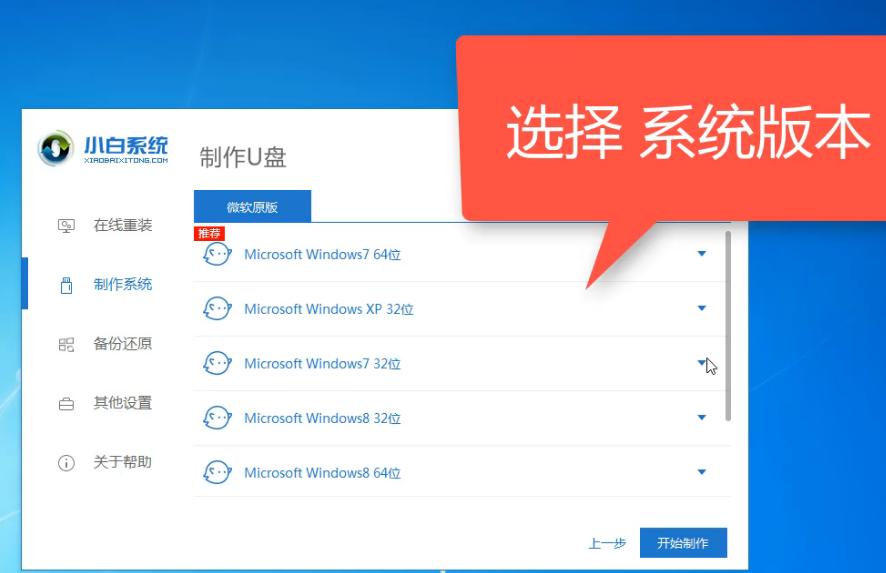Switch to the 微软原版 tab
The width and height of the screenshot is (886, 573).
(252, 207)
